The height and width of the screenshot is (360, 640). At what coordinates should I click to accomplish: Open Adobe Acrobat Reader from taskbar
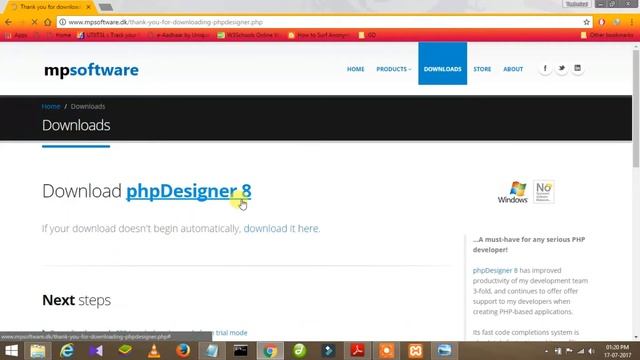357,351
